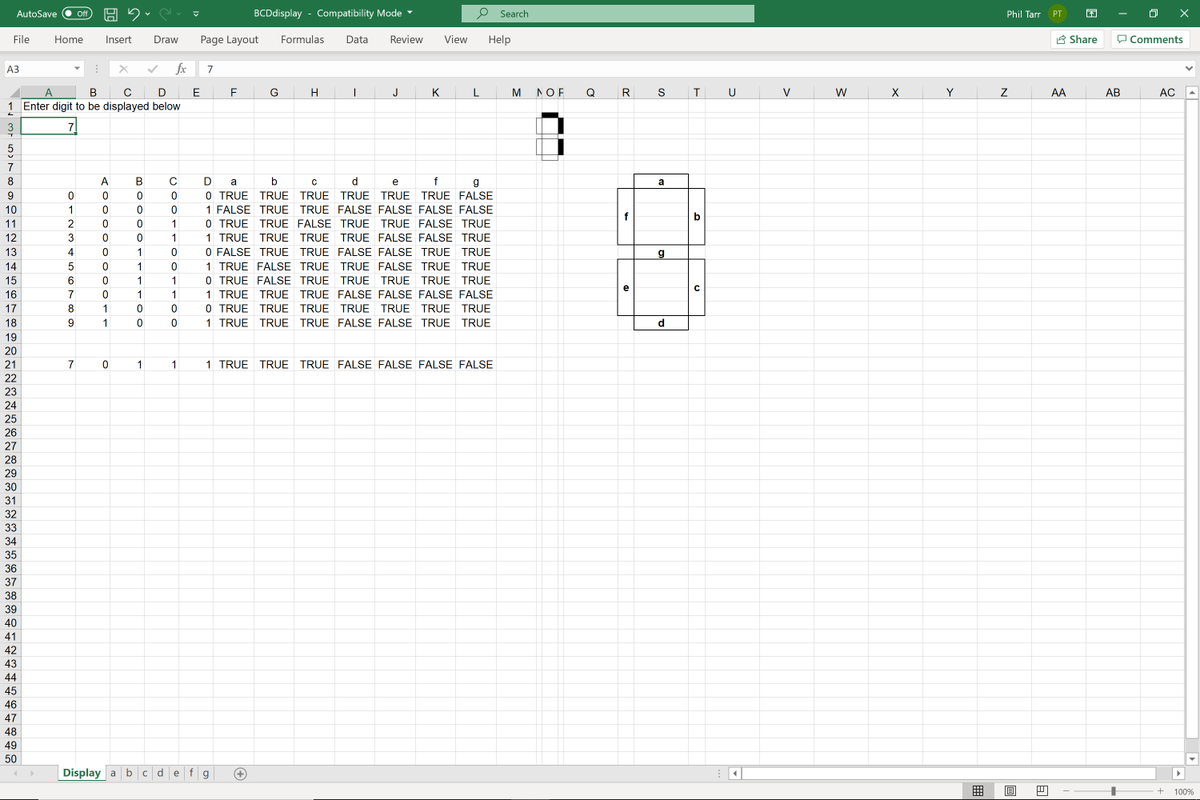Add a new sheet with plus icon

pyautogui.click(x=240, y=773)
